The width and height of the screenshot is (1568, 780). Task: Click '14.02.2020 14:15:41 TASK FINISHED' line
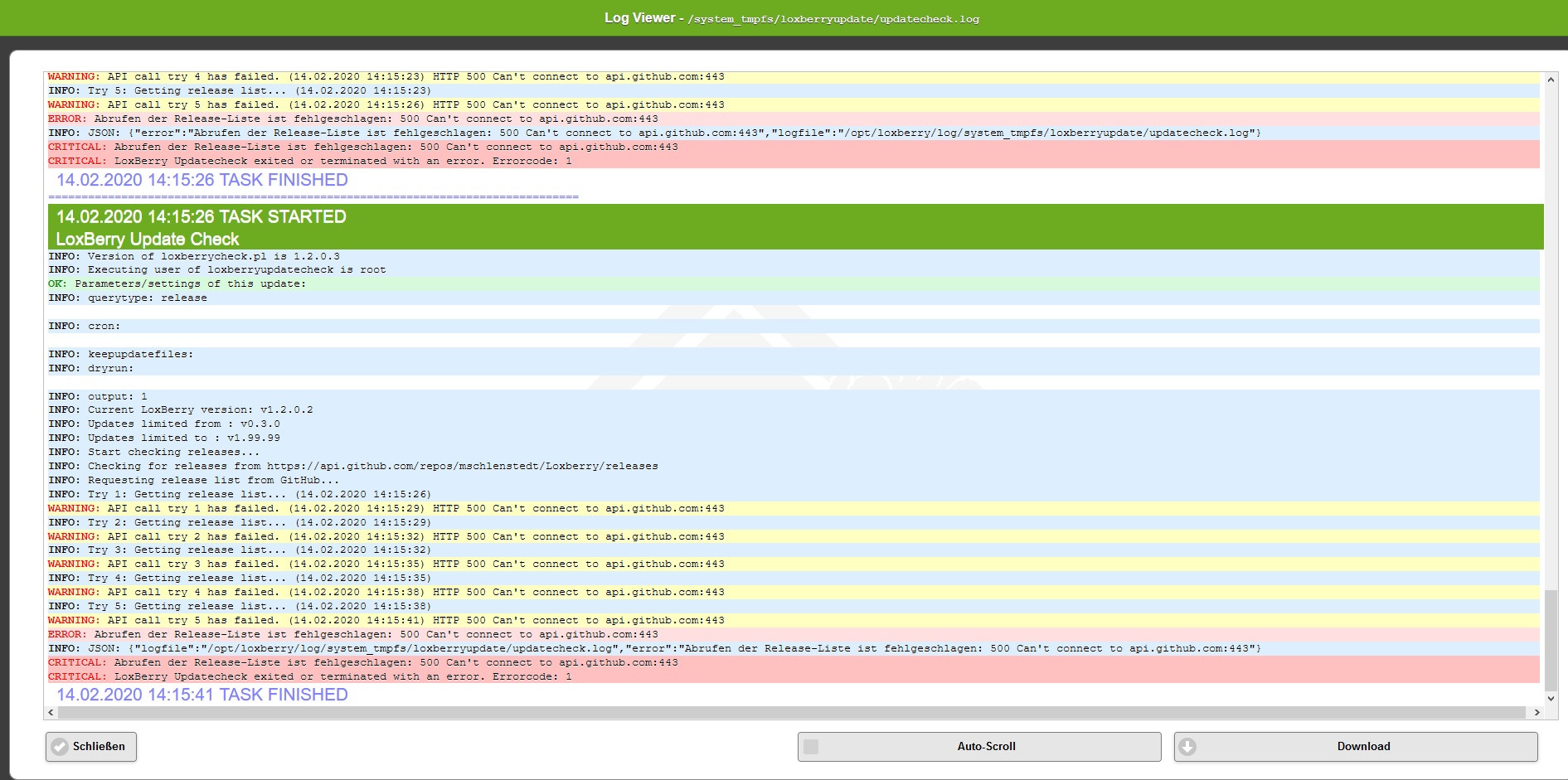click(x=201, y=695)
